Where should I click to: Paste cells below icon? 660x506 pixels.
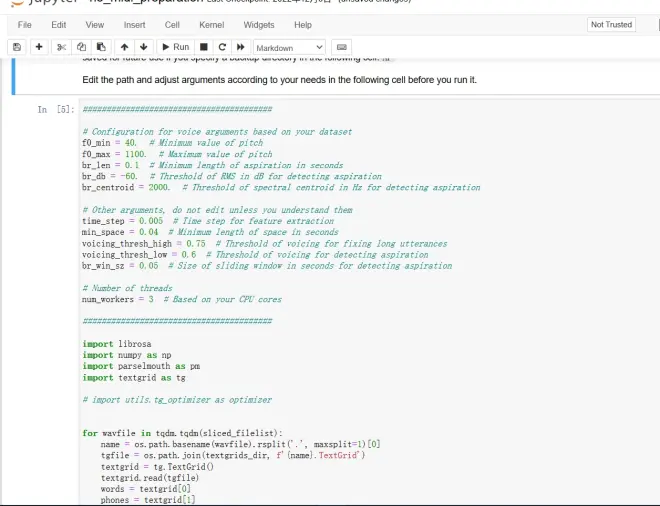pos(101,47)
